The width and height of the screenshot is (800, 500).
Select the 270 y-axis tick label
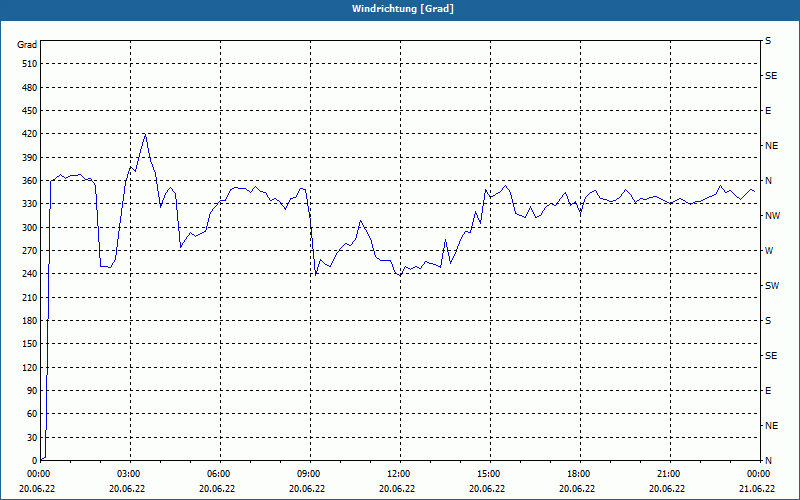pyautogui.click(x=30, y=251)
